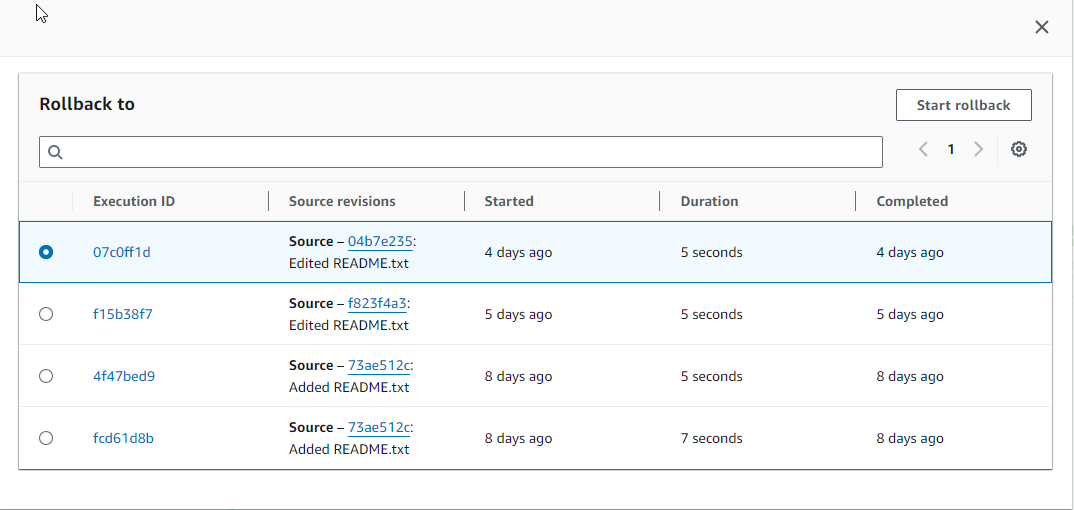Select execution 4f47bed9 radio button
The width and height of the screenshot is (1074, 510).
click(46, 376)
